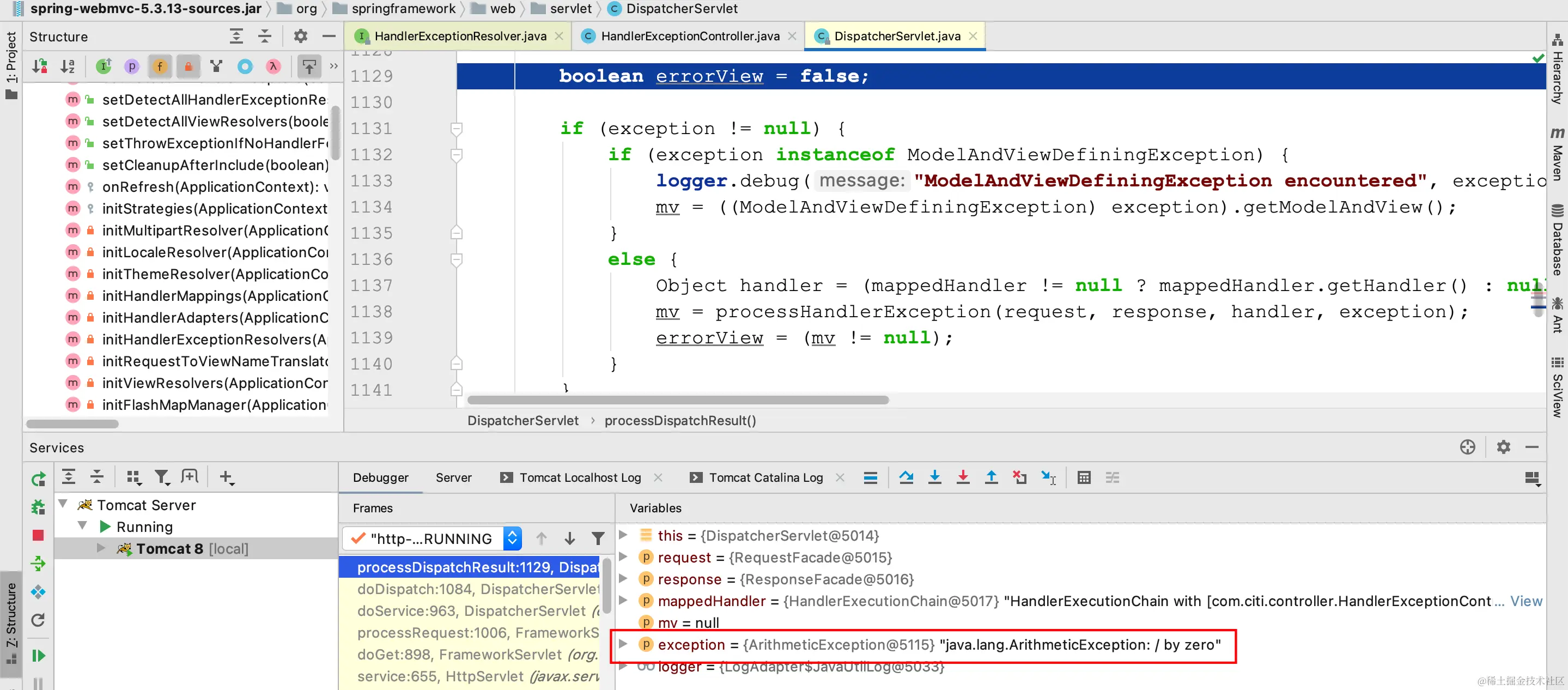Click the Run to Cursor icon
This screenshot has width=1568, height=690.
(x=1048, y=477)
